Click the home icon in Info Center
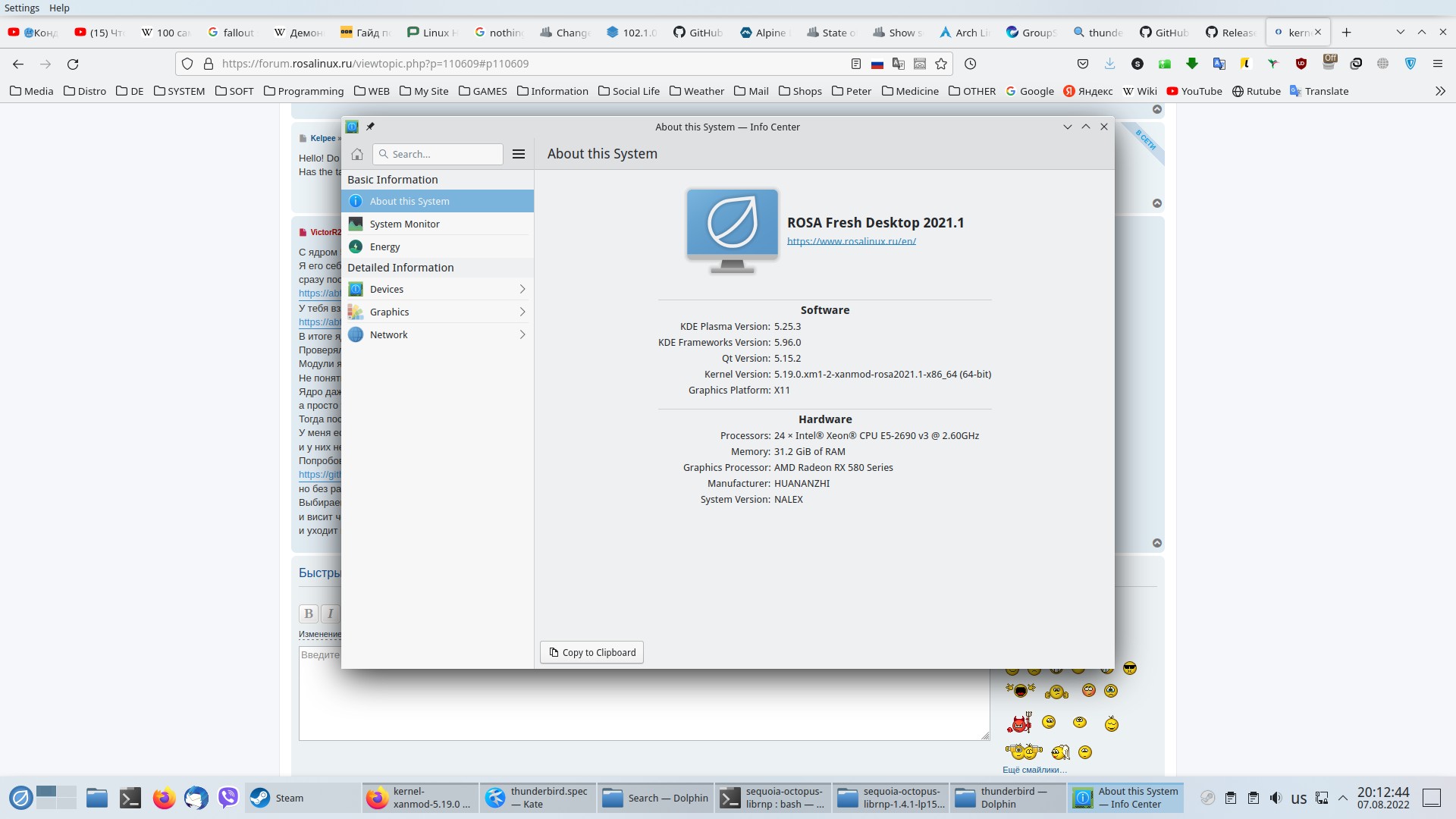Viewport: 1456px width, 819px height. [357, 154]
